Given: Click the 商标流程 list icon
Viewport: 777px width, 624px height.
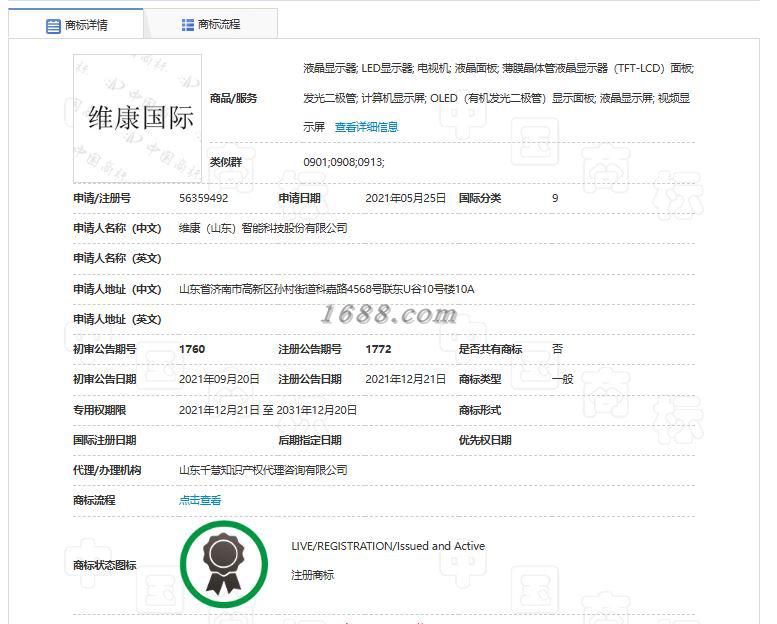Looking at the screenshot, I should tap(188, 25).
